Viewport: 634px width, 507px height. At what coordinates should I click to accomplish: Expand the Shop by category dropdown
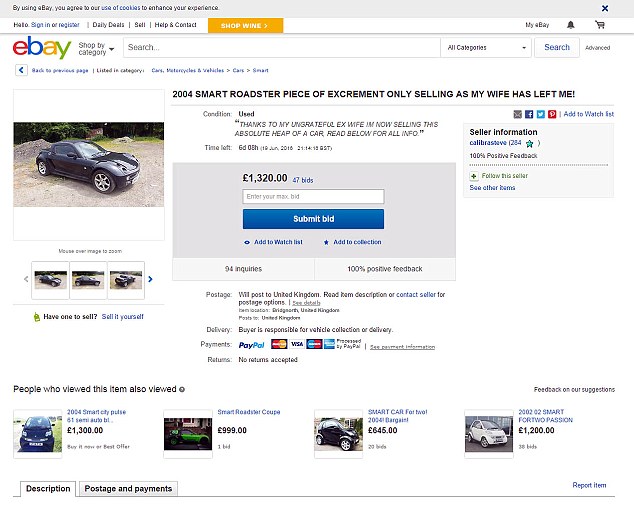tap(96, 49)
